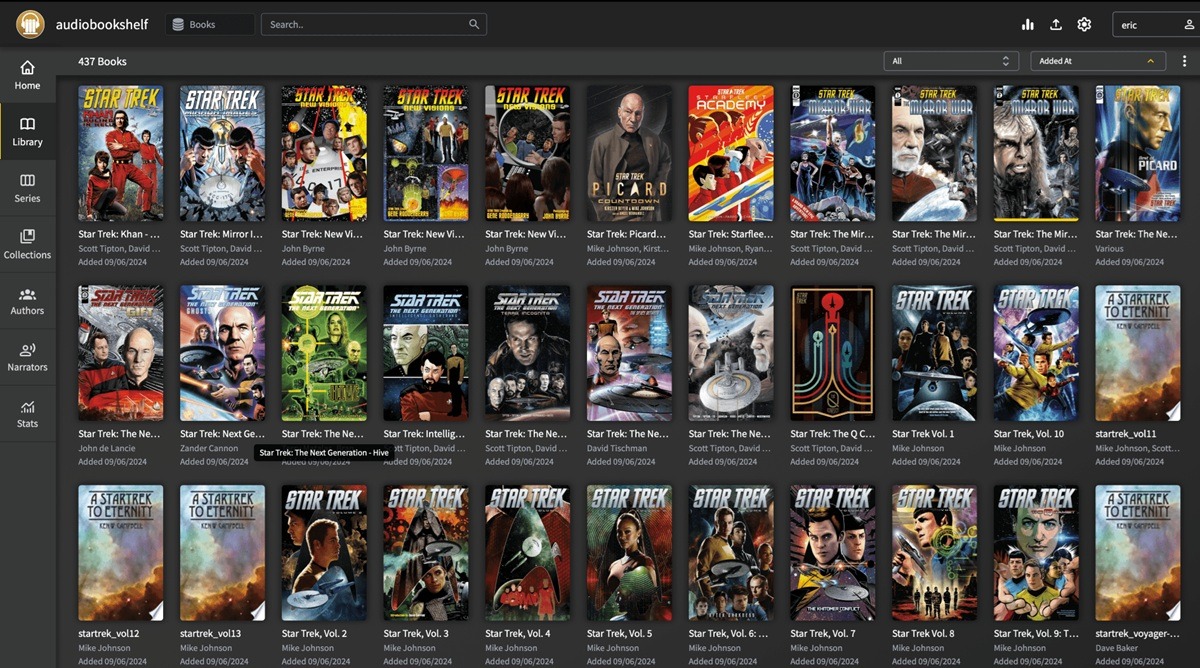Open the Star Trek: Picard Countdown book
The width and height of the screenshot is (1200, 668).
[x=628, y=152]
